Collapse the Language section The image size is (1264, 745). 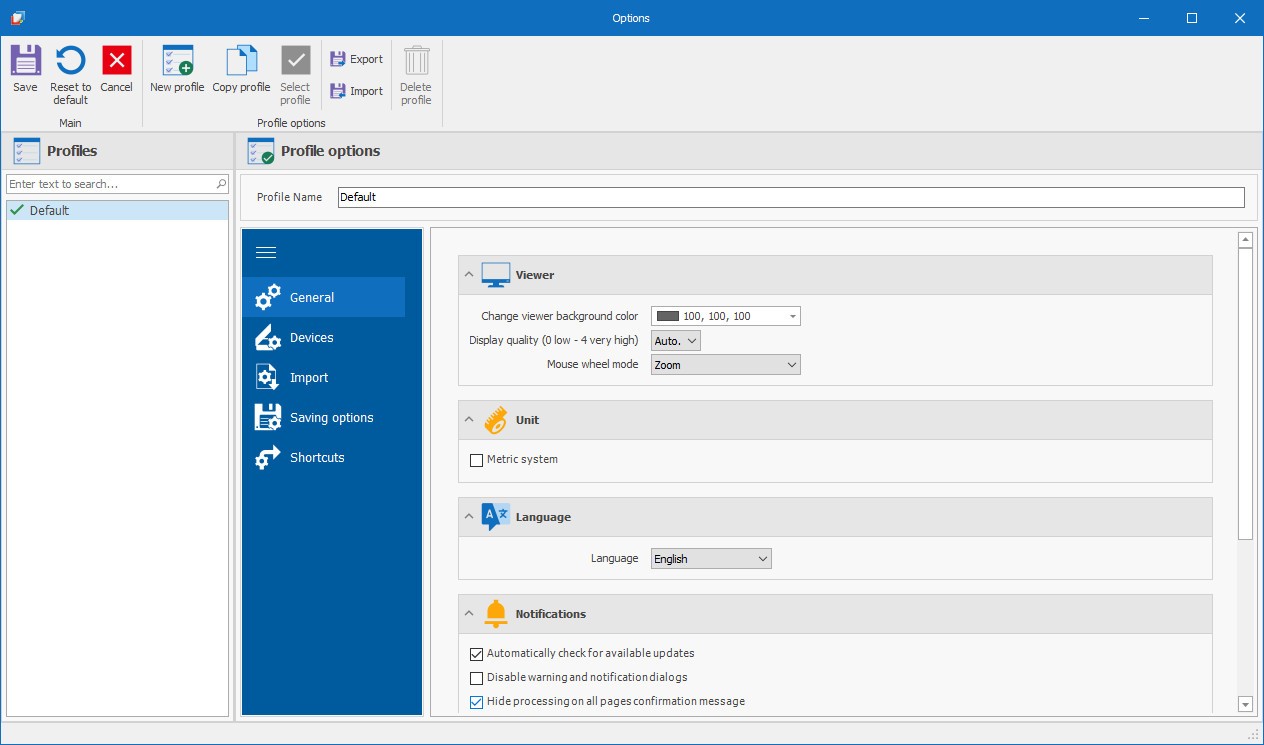pyautogui.click(x=469, y=517)
